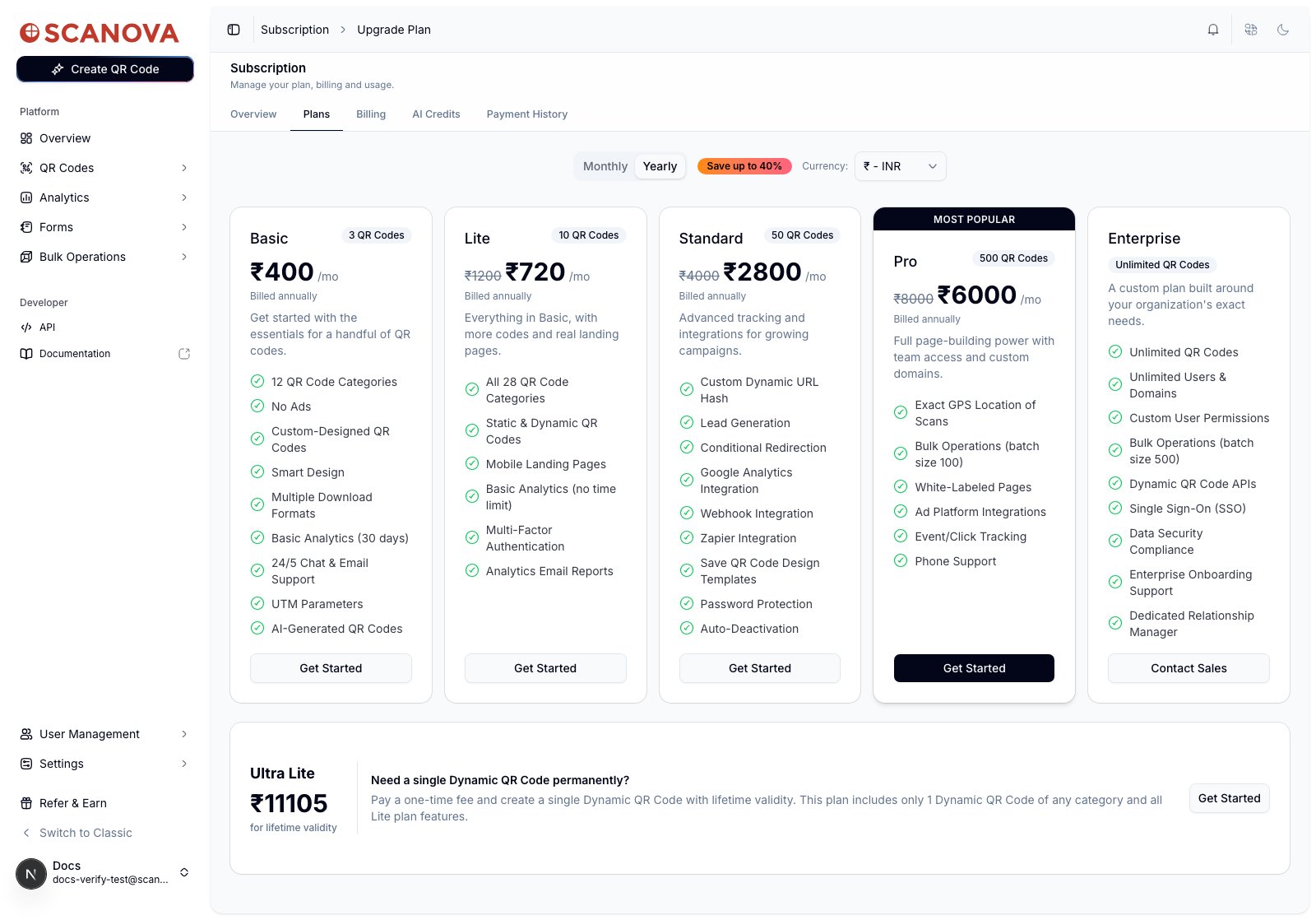Click Contact Sales for Enterprise
Screen dimensions: 1316x920
[x=1189, y=668]
